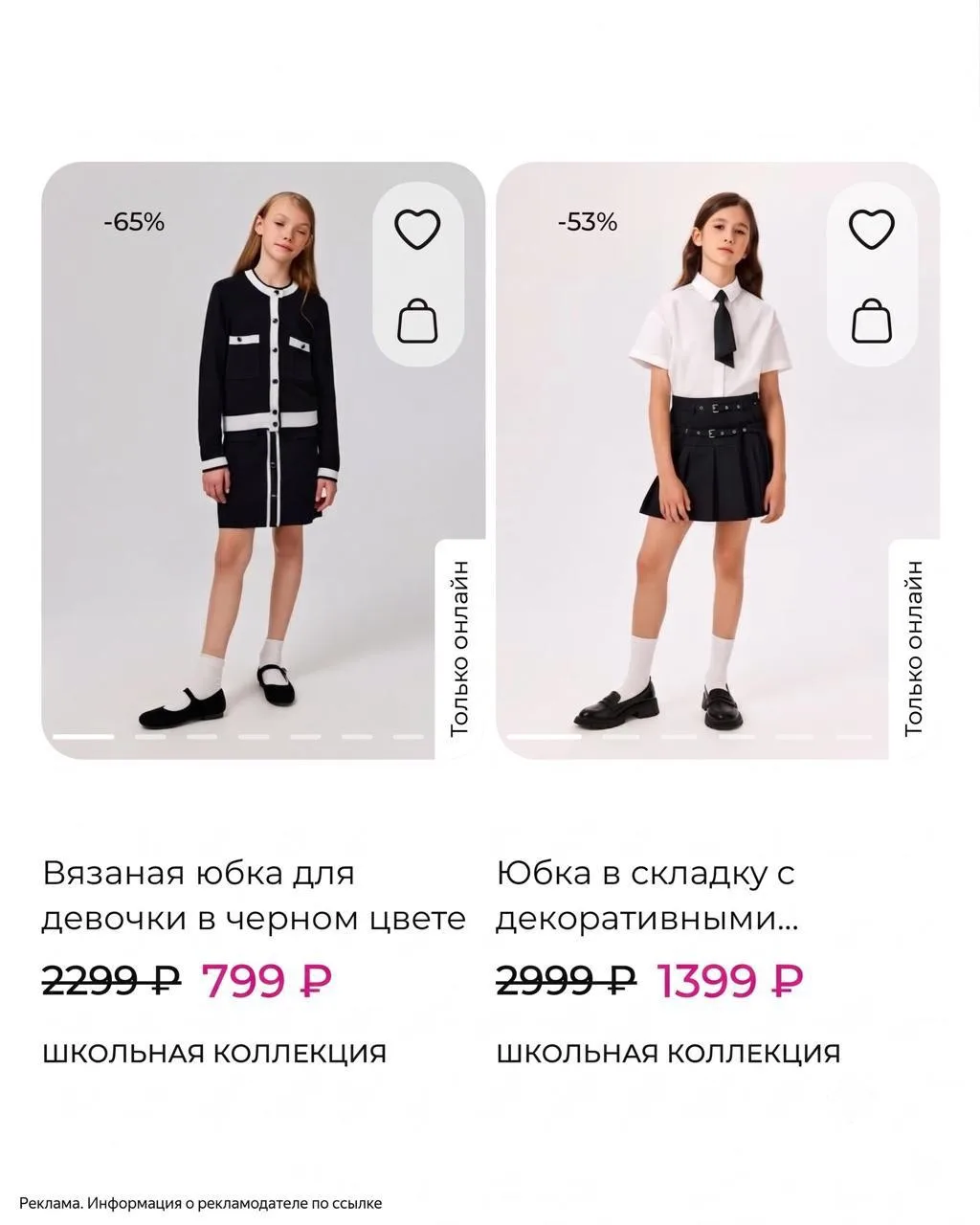980x1225 pixels.
Task: Click the 799 ₽ sale price
Action: (x=267, y=980)
